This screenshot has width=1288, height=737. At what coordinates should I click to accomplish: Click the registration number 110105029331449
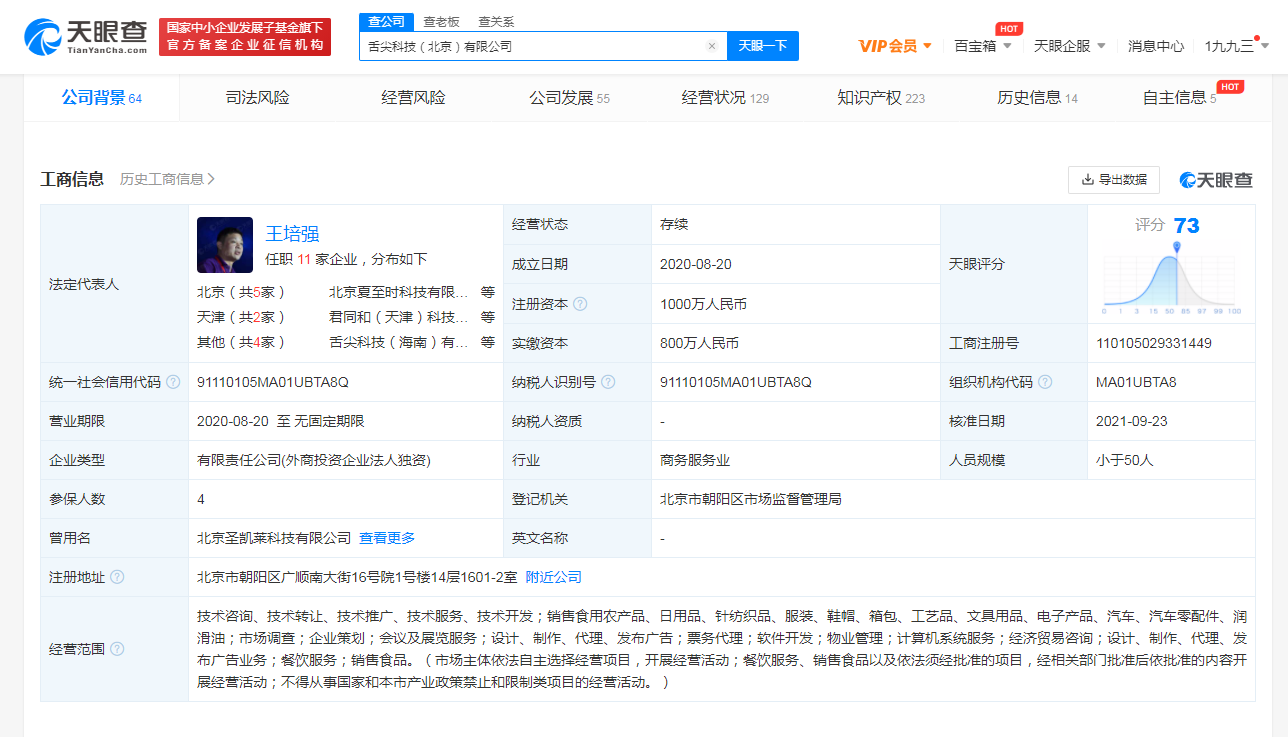tap(1153, 343)
